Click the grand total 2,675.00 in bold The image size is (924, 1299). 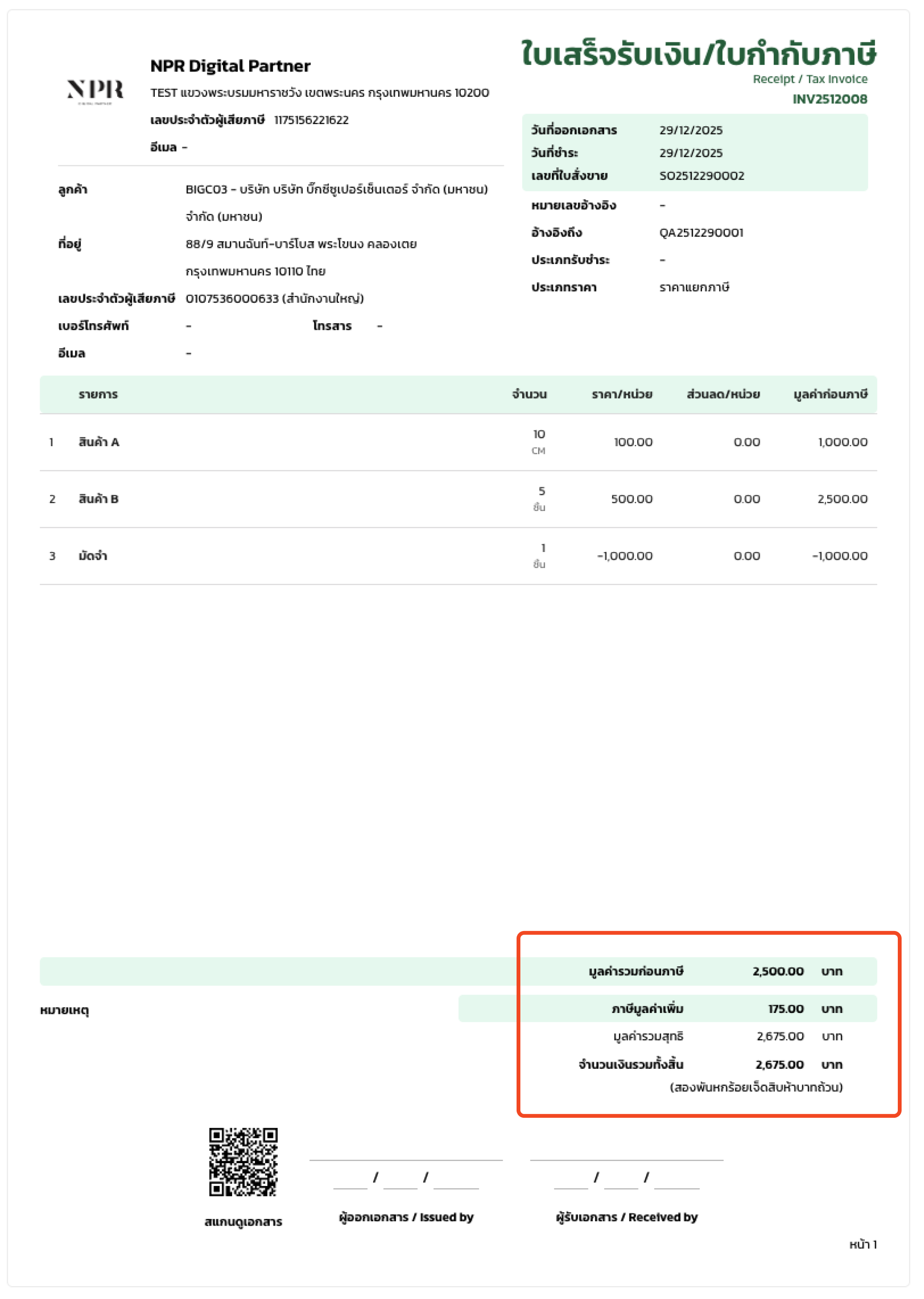tap(779, 1064)
